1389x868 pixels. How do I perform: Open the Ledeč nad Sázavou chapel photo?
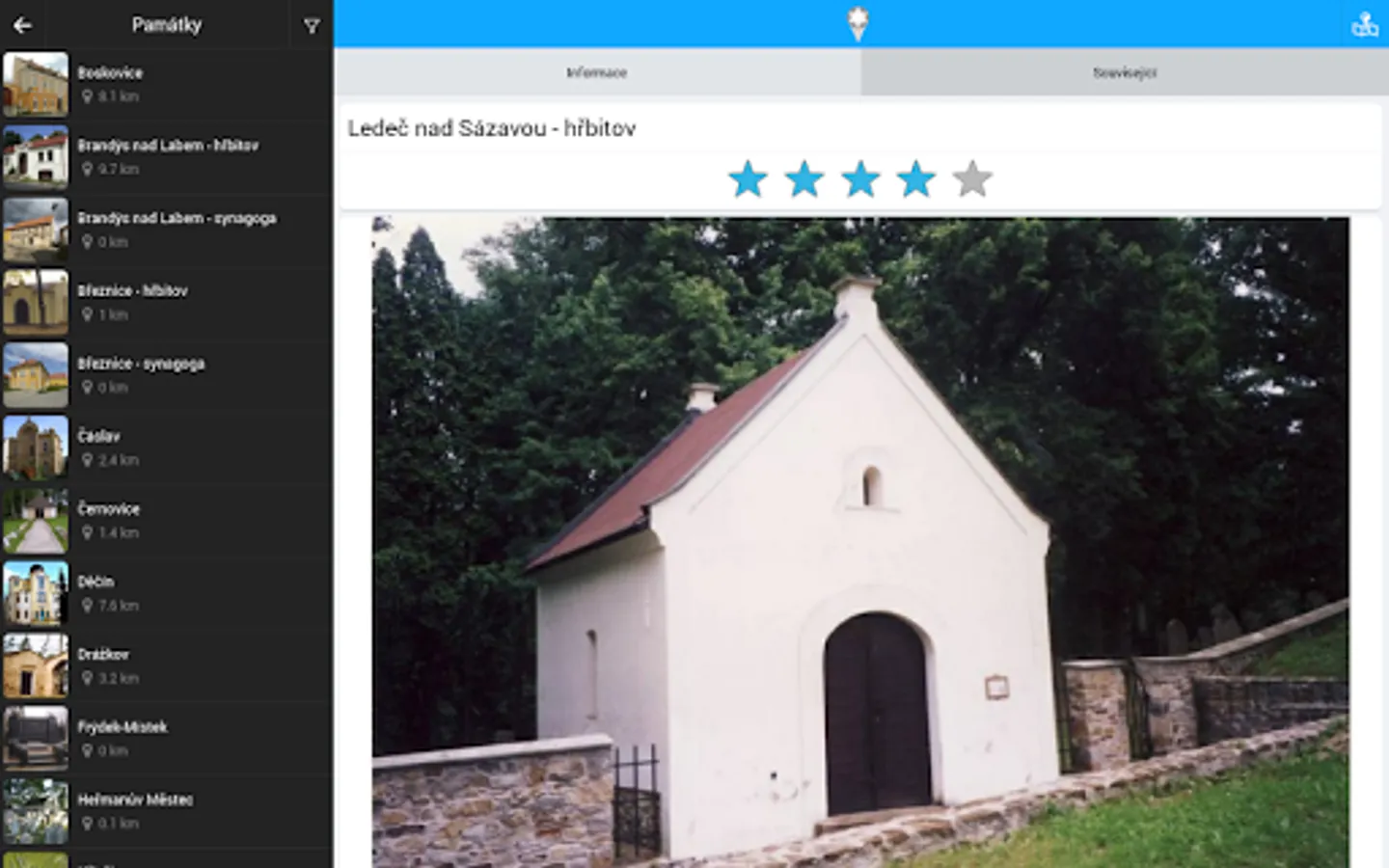pyautogui.click(x=860, y=542)
